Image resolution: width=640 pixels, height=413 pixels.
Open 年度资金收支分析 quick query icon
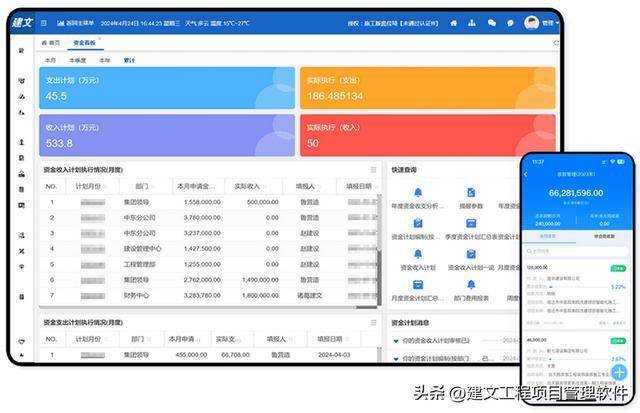418,193
